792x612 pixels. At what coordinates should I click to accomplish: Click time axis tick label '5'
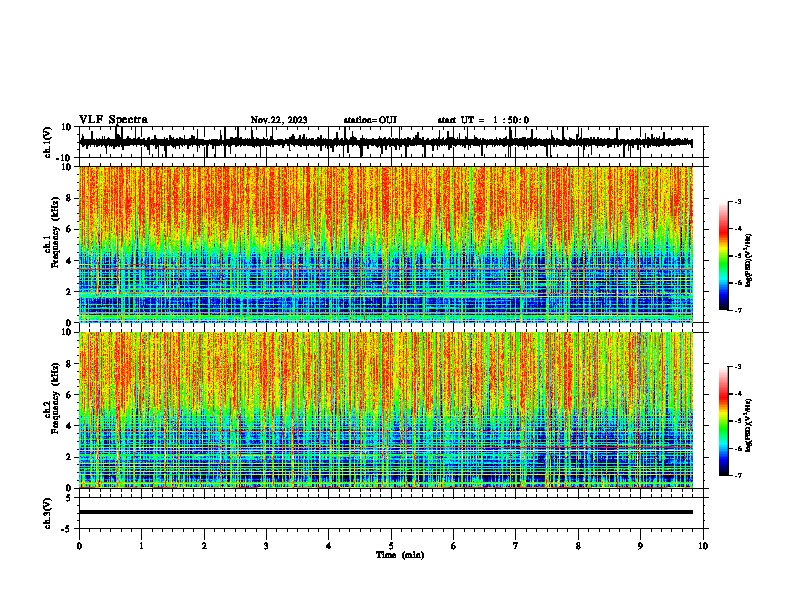pyautogui.click(x=391, y=546)
